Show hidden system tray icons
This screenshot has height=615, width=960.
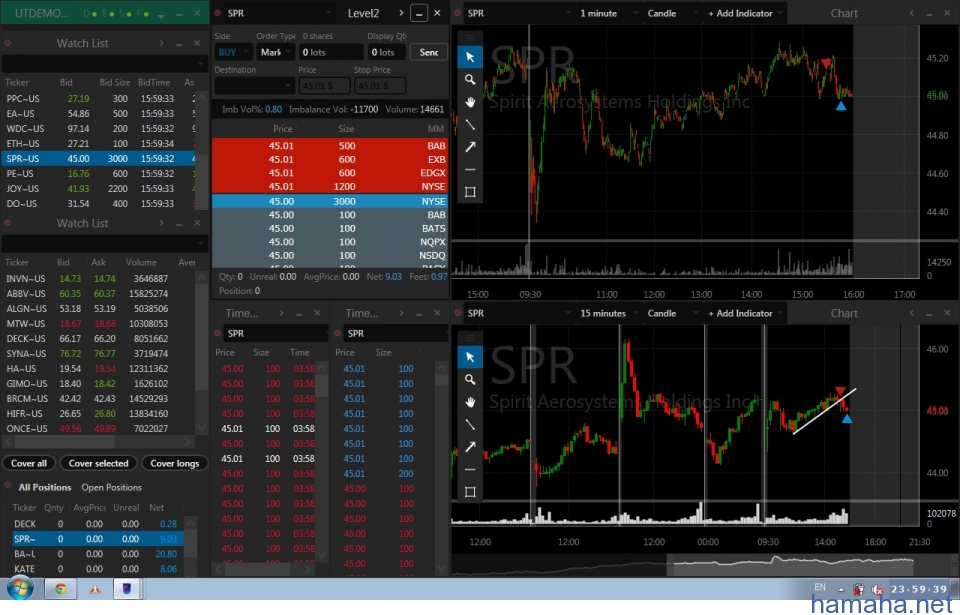click(841, 589)
